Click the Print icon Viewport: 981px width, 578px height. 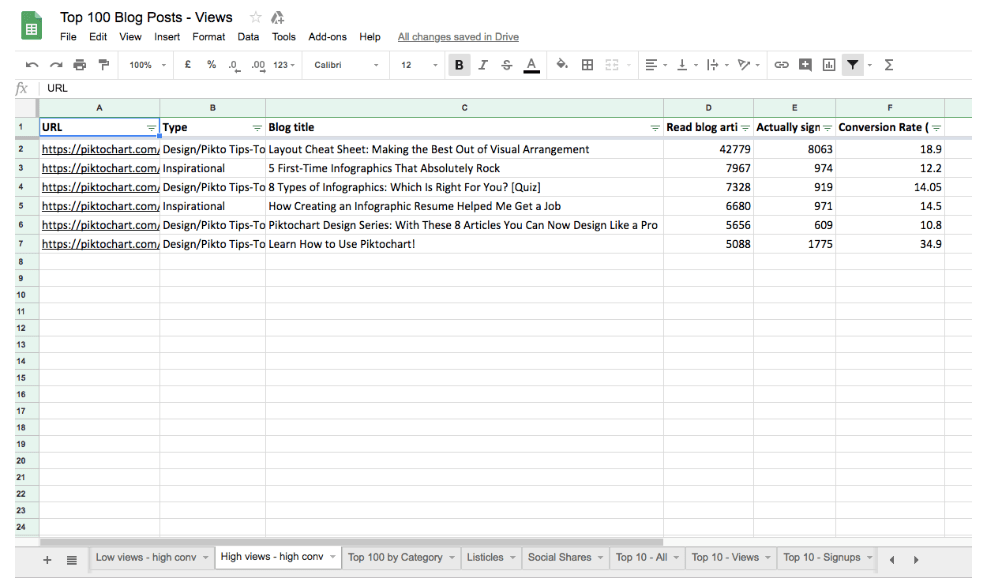[x=79, y=65]
